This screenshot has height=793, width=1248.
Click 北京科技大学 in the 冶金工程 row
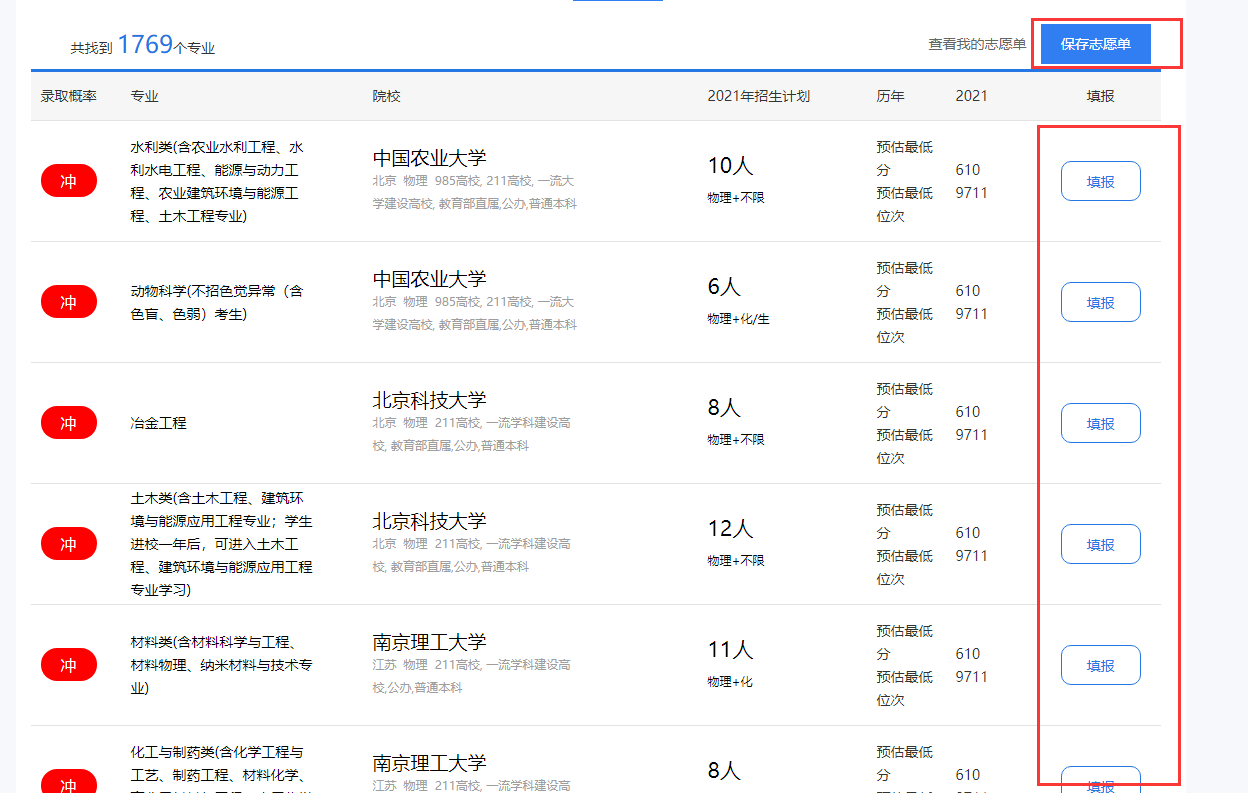tap(430, 400)
